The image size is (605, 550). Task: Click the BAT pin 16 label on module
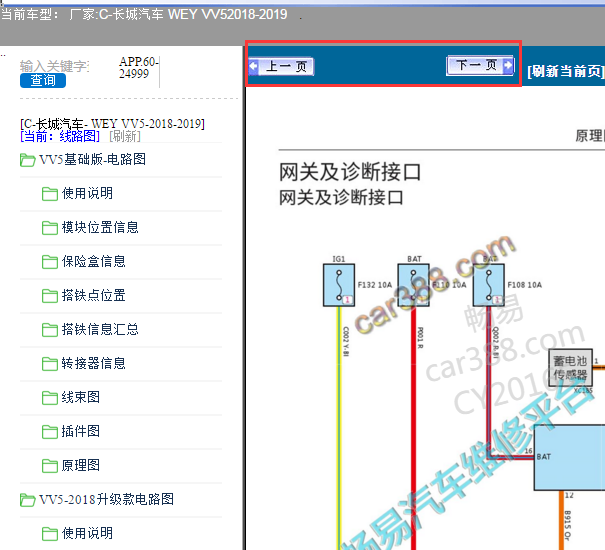[544, 457]
